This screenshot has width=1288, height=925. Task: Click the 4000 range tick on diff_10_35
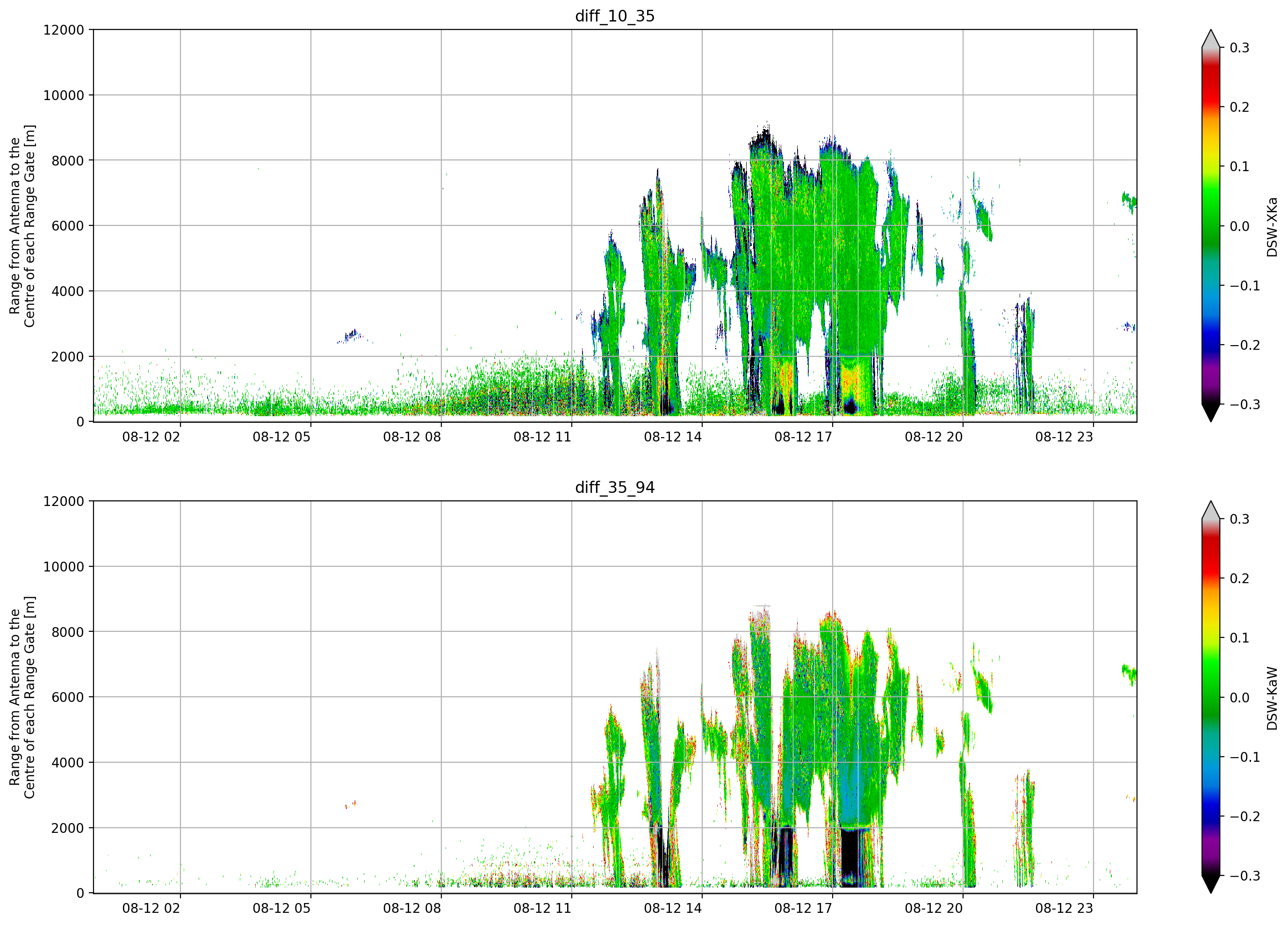[68, 291]
